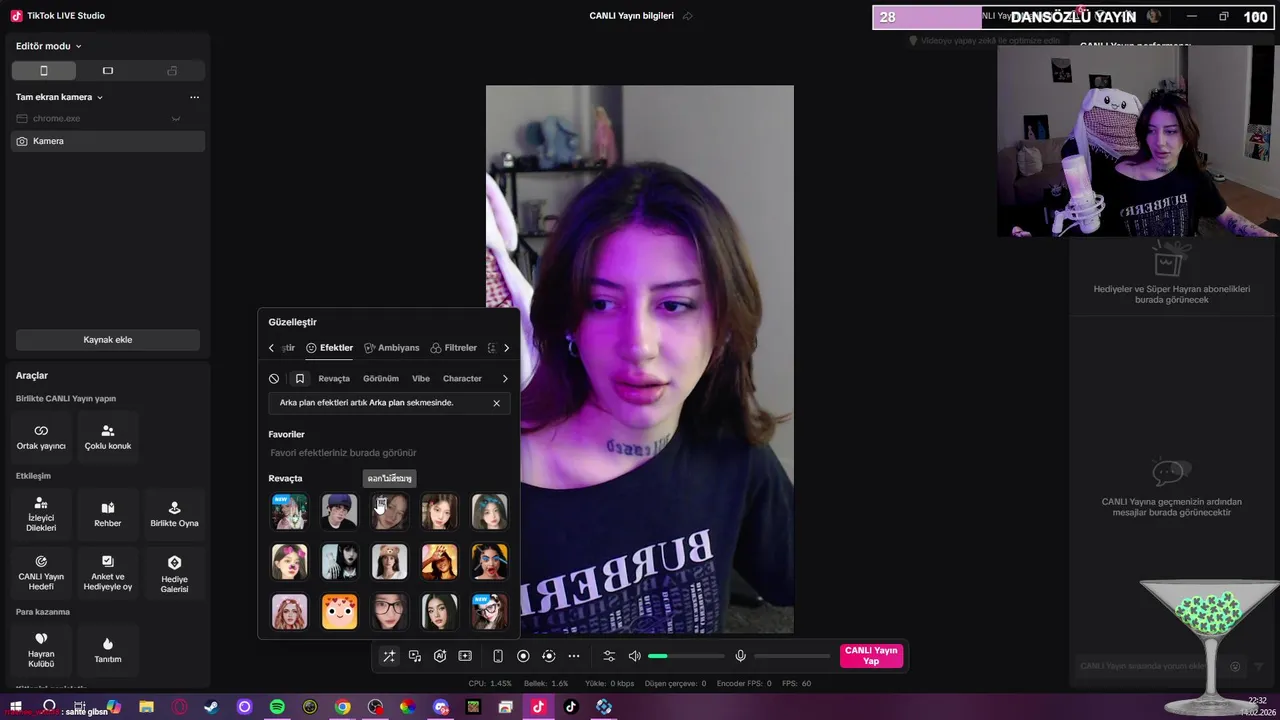
Task: Remove effect with the no-effect icon
Action: click(x=274, y=379)
